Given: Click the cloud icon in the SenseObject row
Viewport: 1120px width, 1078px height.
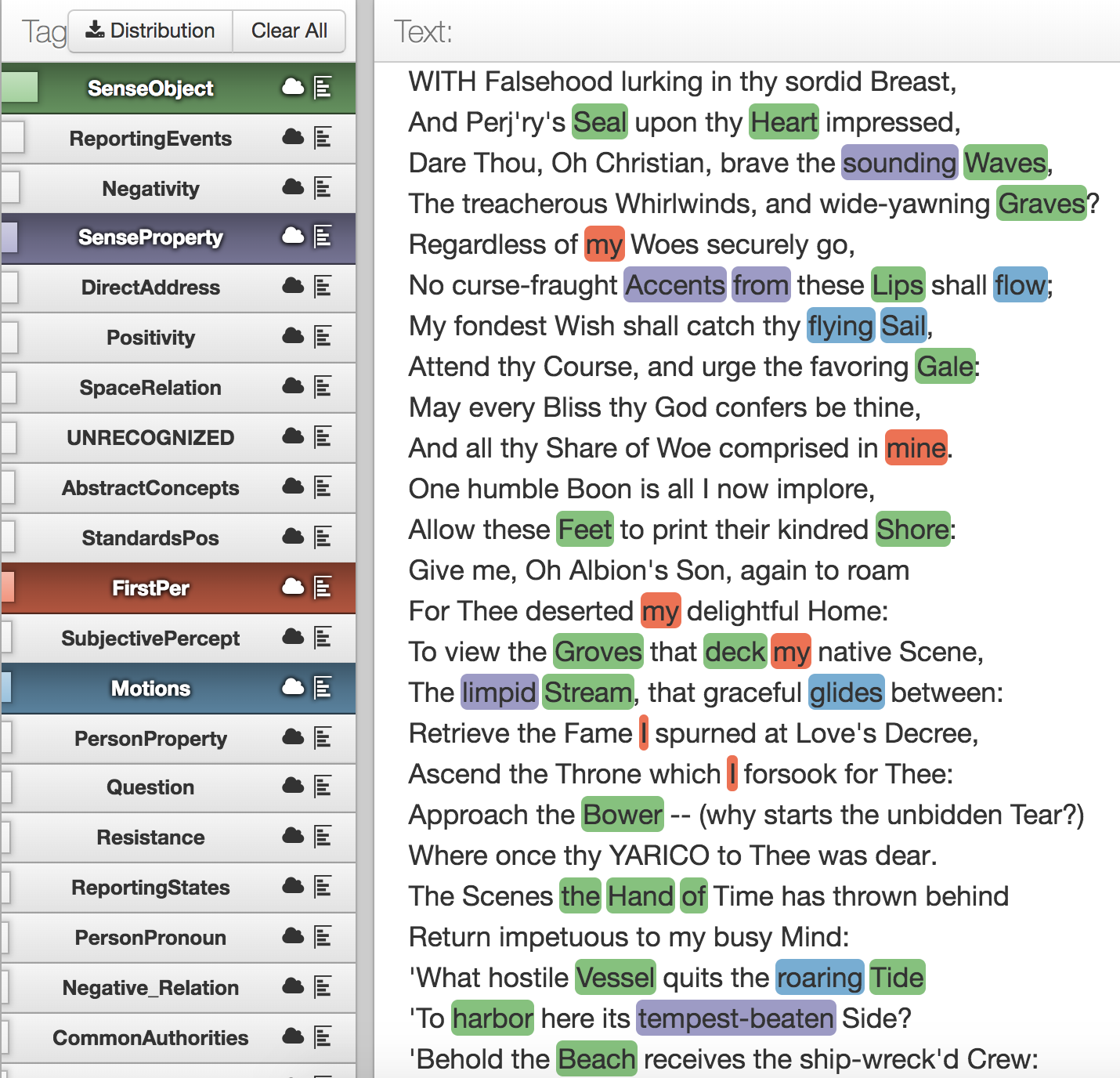Looking at the screenshot, I should pos(293,87).
